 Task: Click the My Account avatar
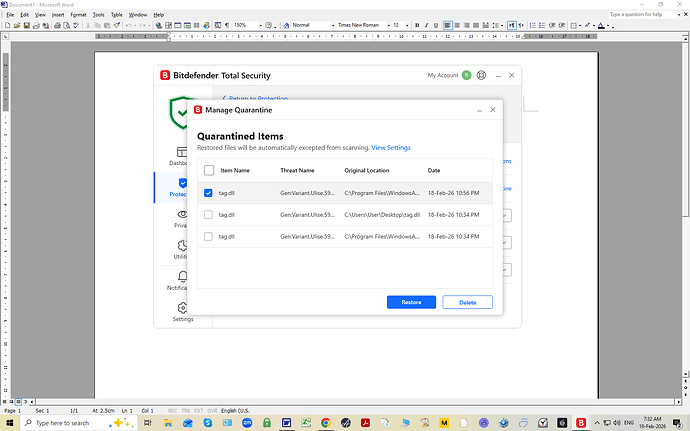tap(466, 75)
